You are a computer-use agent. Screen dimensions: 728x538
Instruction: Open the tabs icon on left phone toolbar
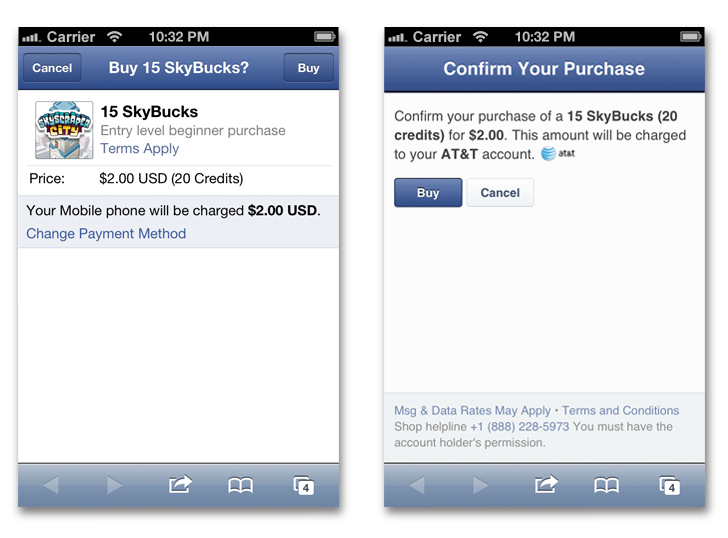click(x=304, y=485)
